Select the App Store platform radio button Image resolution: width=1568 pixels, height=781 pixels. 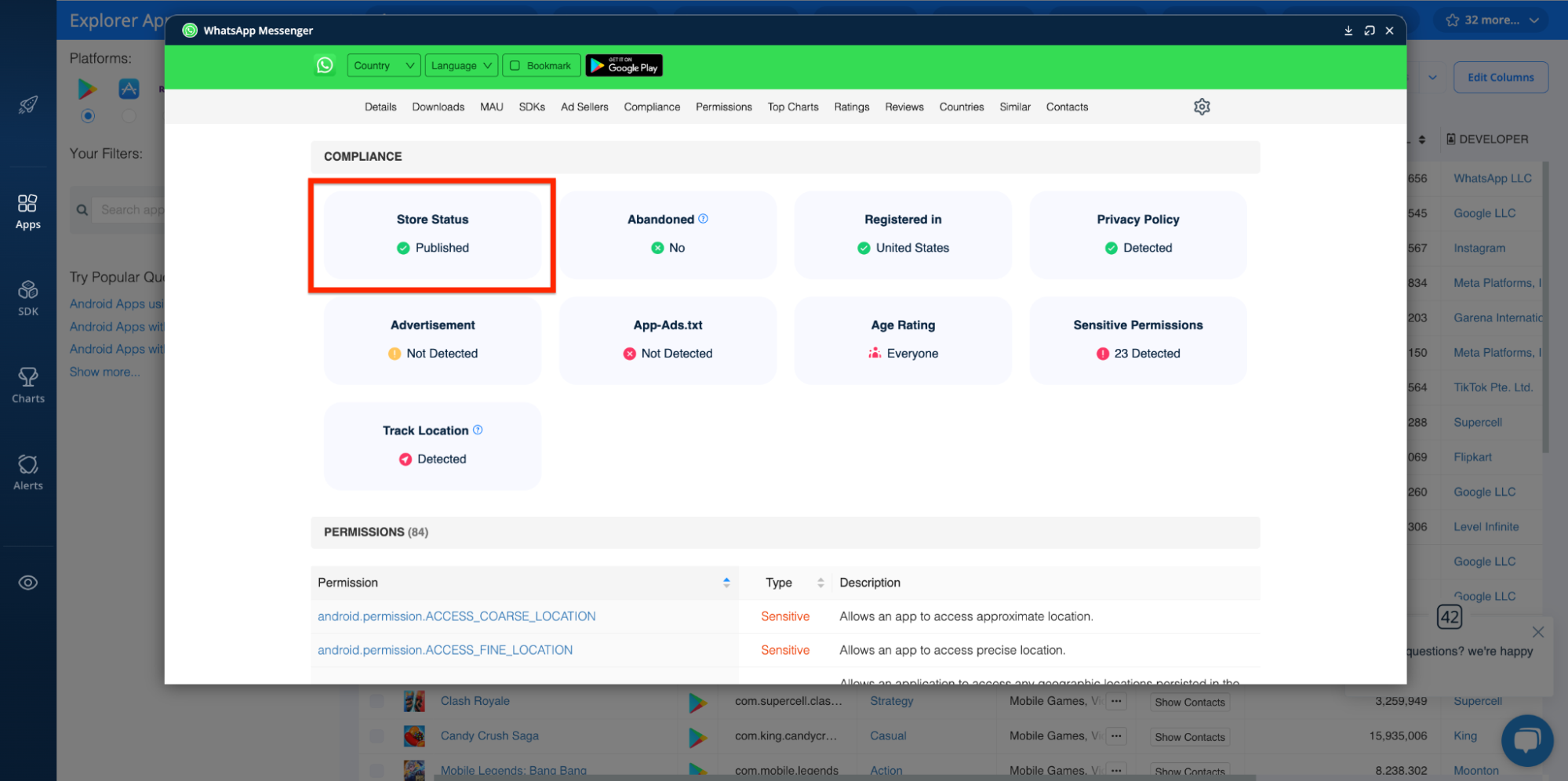pyautogui.click(x=129, y=116)
